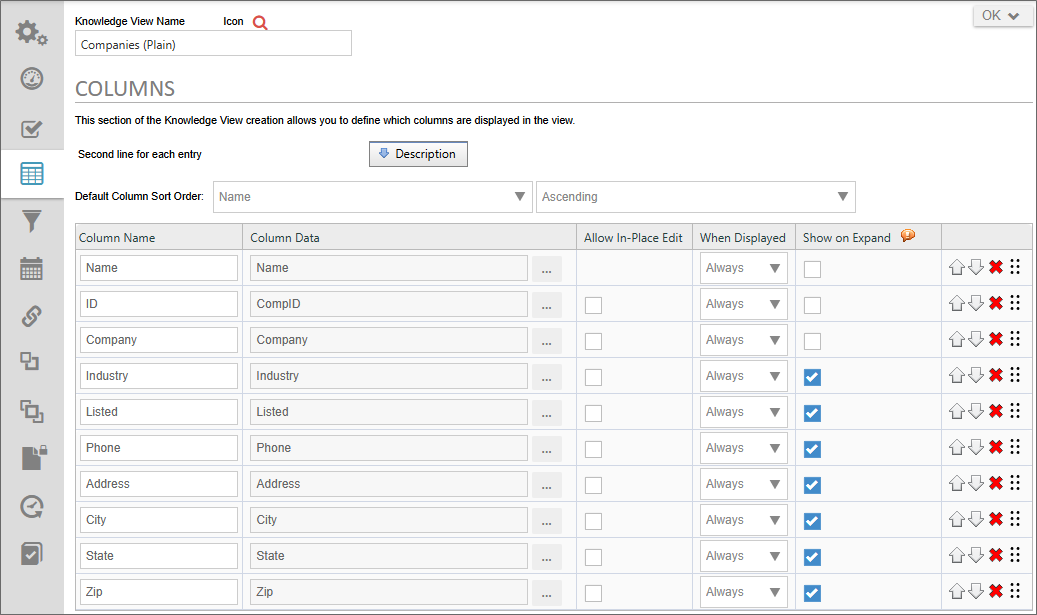Open the filter funnel sidebar section

[32, 221]
